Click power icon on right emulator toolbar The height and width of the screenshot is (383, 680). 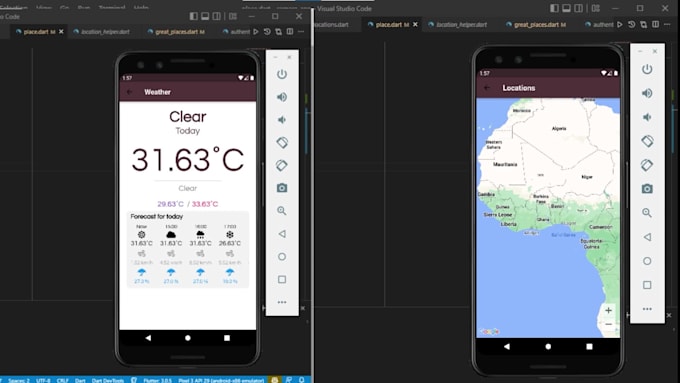click(647, 69)
